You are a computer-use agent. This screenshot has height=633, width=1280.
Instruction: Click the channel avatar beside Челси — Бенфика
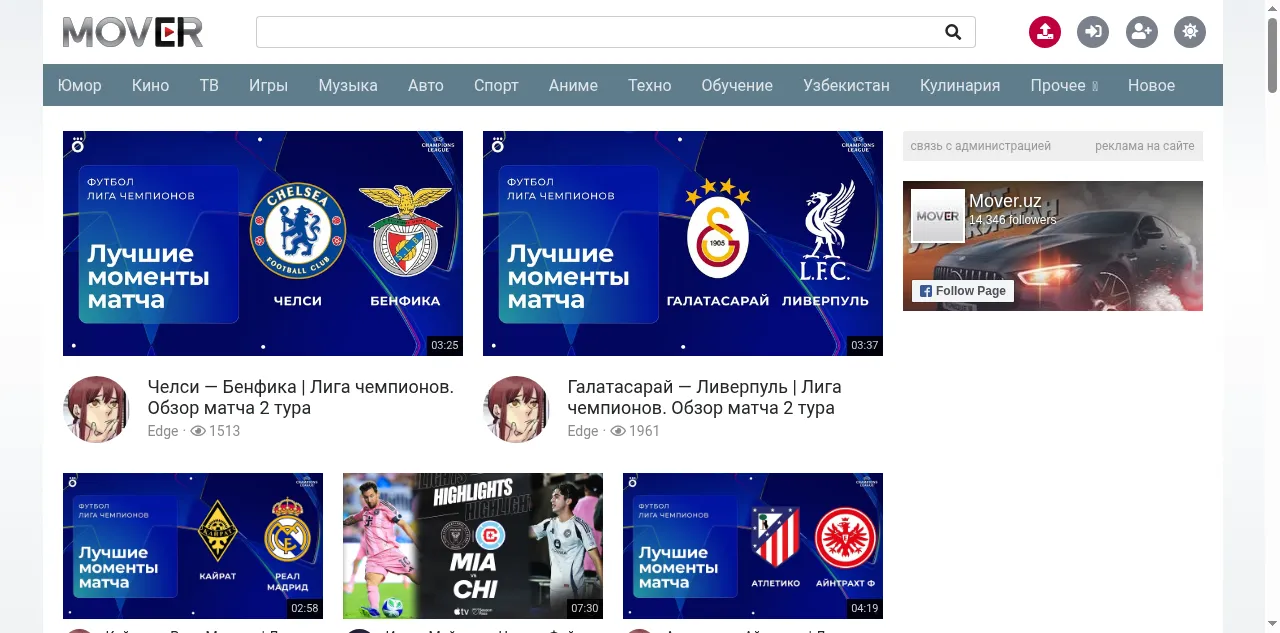tap(96, 409)
